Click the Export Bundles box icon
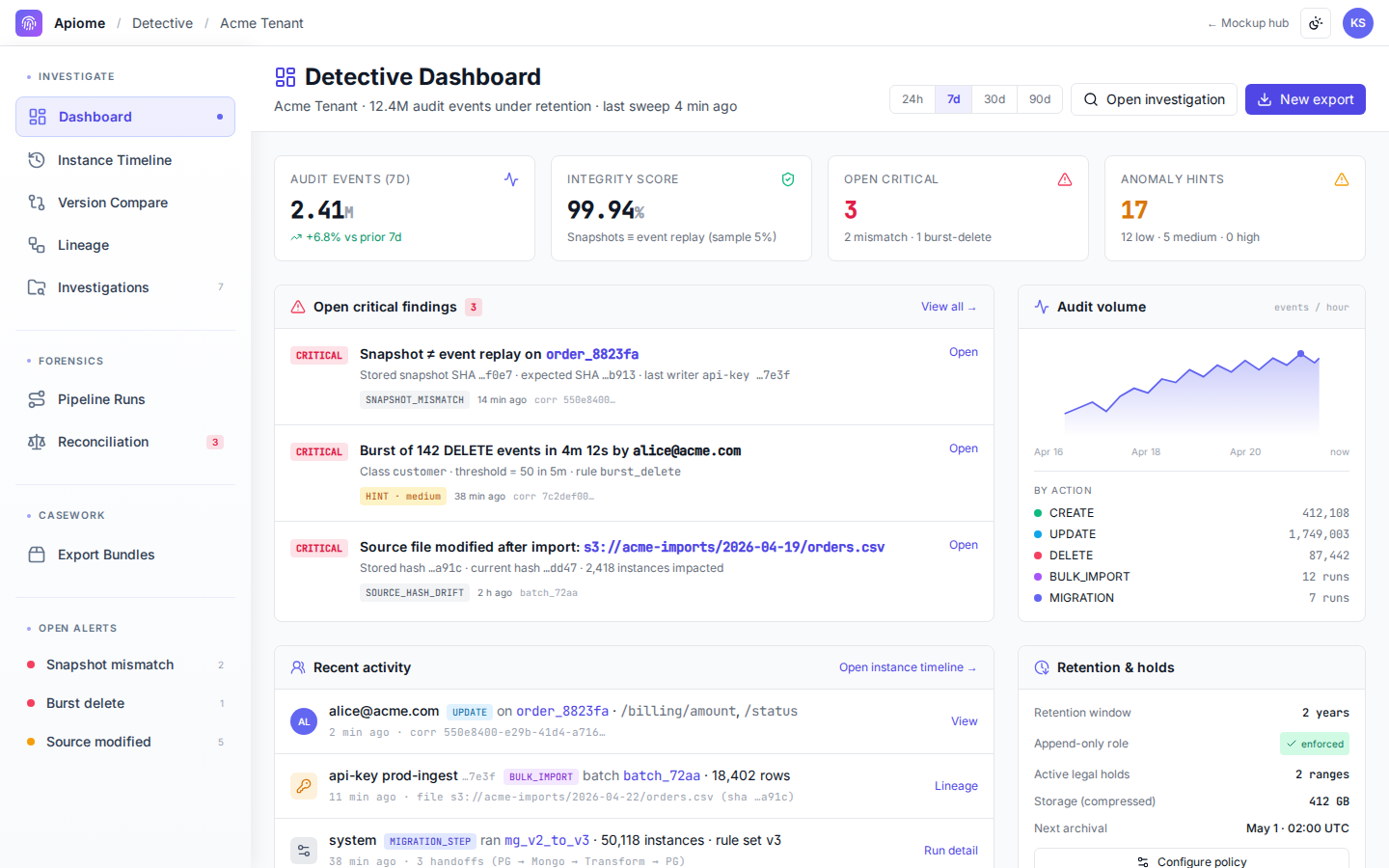1389x868 pixels. 37,555
